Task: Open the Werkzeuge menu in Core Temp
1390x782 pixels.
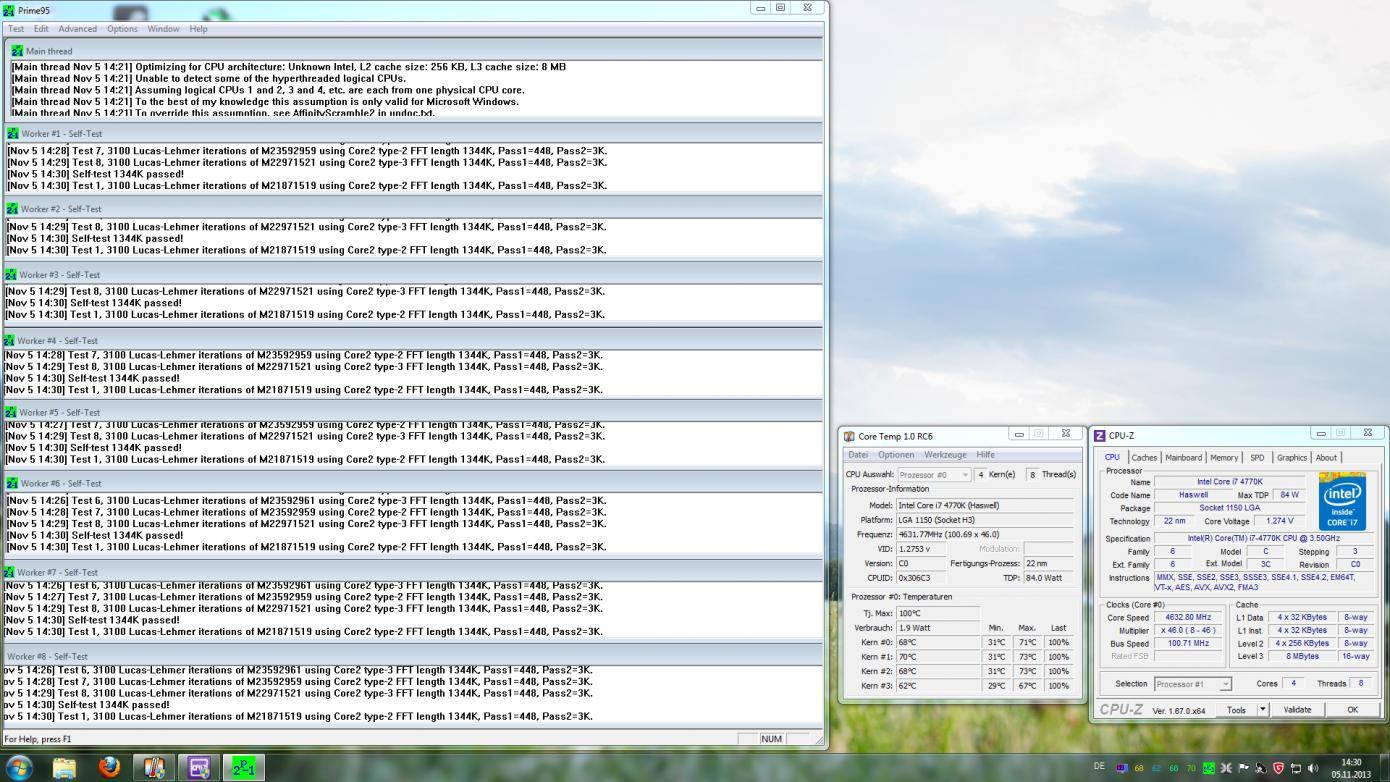Action: 945,455
